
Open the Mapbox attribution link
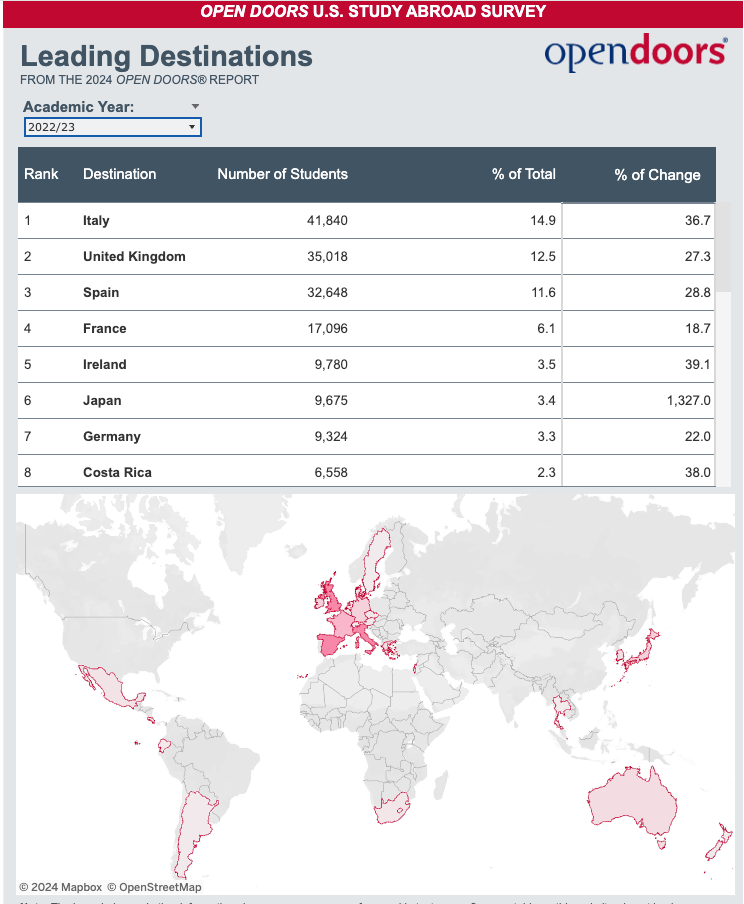point(61,887)
